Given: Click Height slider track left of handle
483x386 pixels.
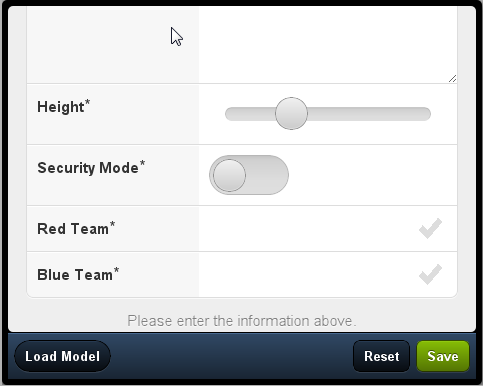Looking at the screenshot, I should point(250,114).
